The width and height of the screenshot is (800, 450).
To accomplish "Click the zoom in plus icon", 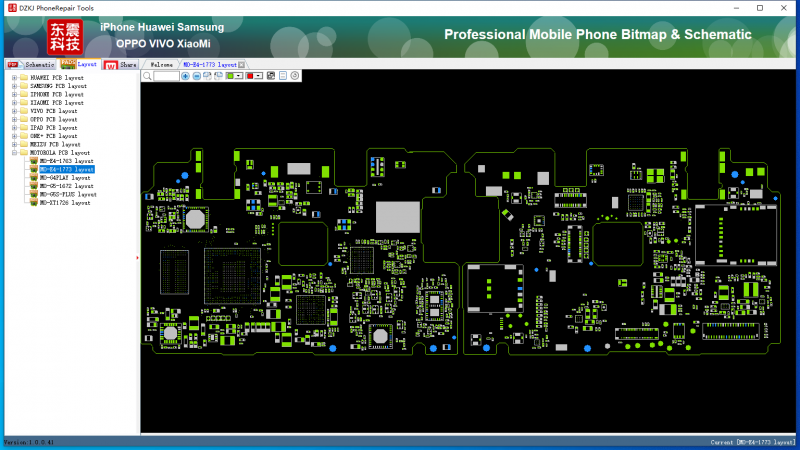I will tap(185, 76).
